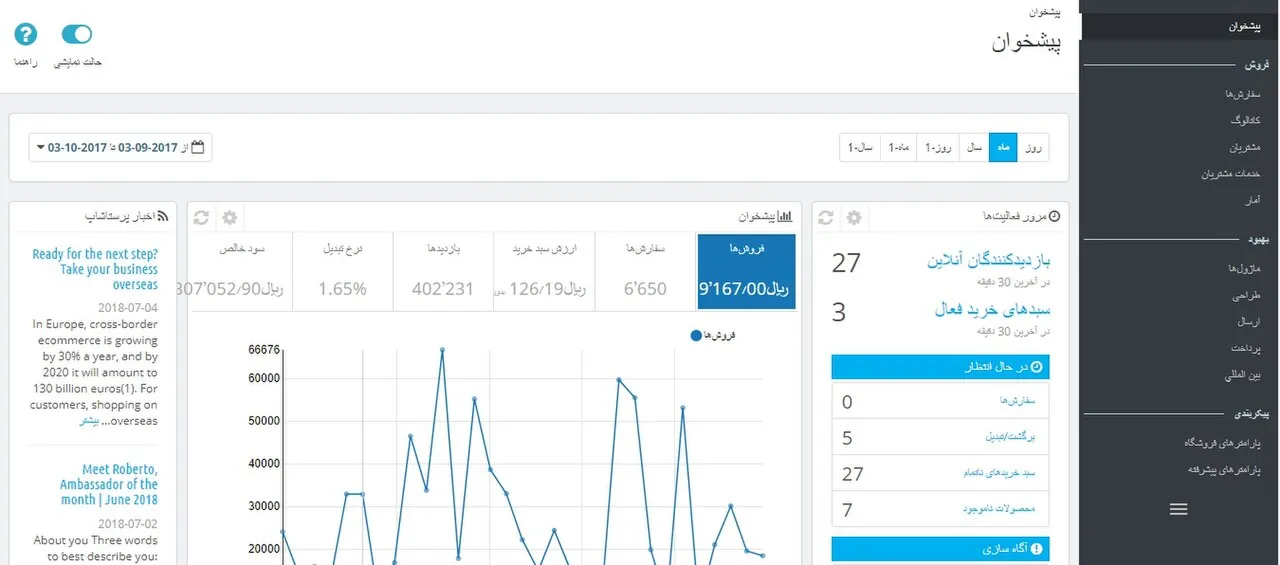
Task: Select the روز date range button
Action: point(1034,147)
